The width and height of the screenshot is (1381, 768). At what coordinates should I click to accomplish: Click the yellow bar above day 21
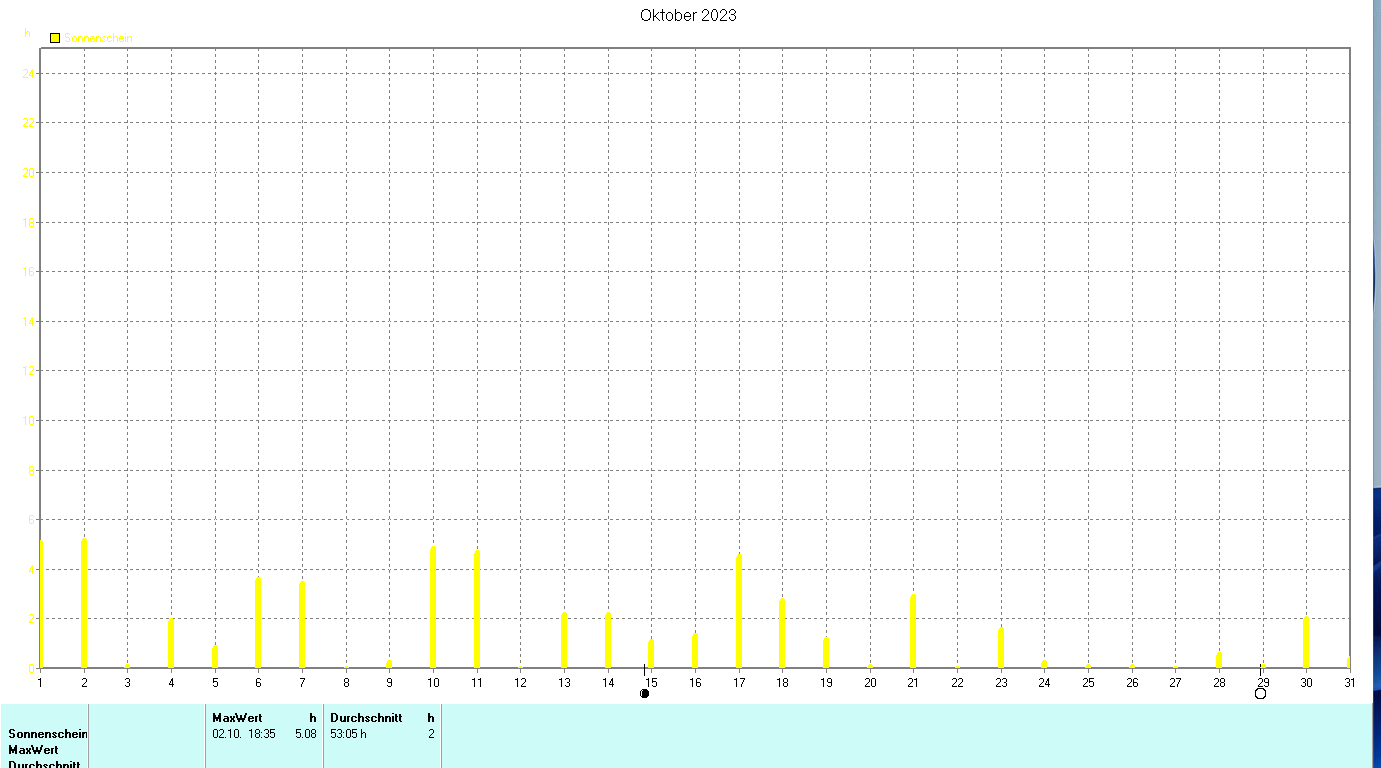click(x=913, y=631)
